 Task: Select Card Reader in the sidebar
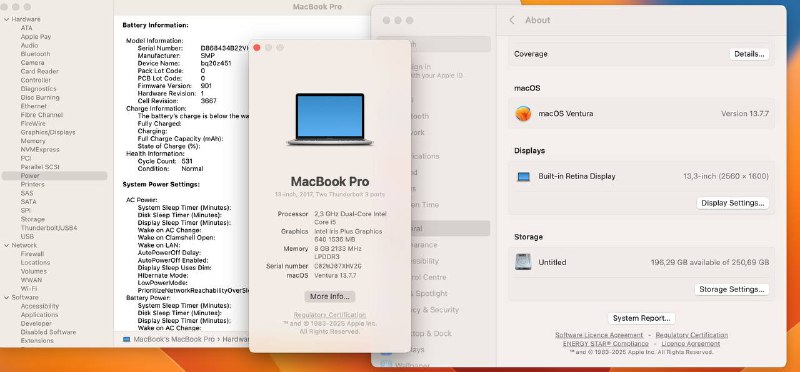(x=39, y=71)
